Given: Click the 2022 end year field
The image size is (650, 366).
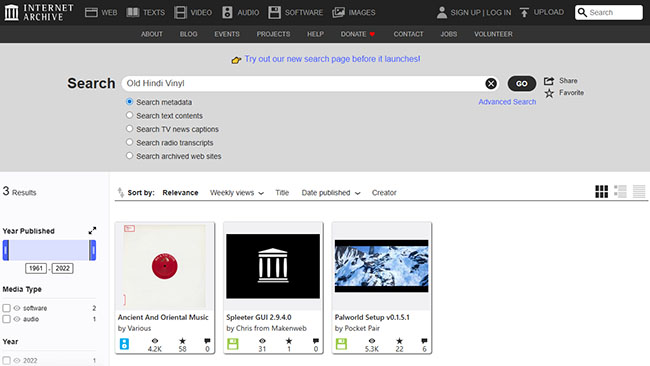Looking at the screenshot, I should point(63,268).
